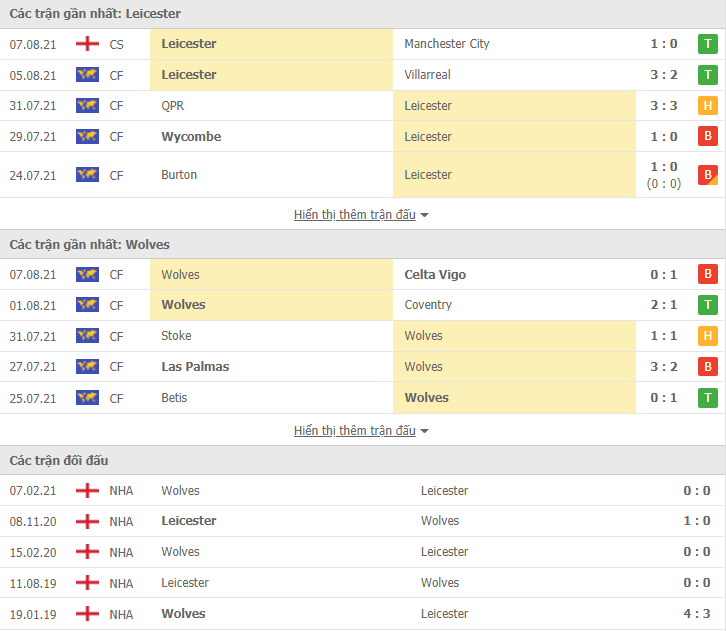
Task: Click the England flag on 19.01.19 NHA row
Action: pos(87,614)
